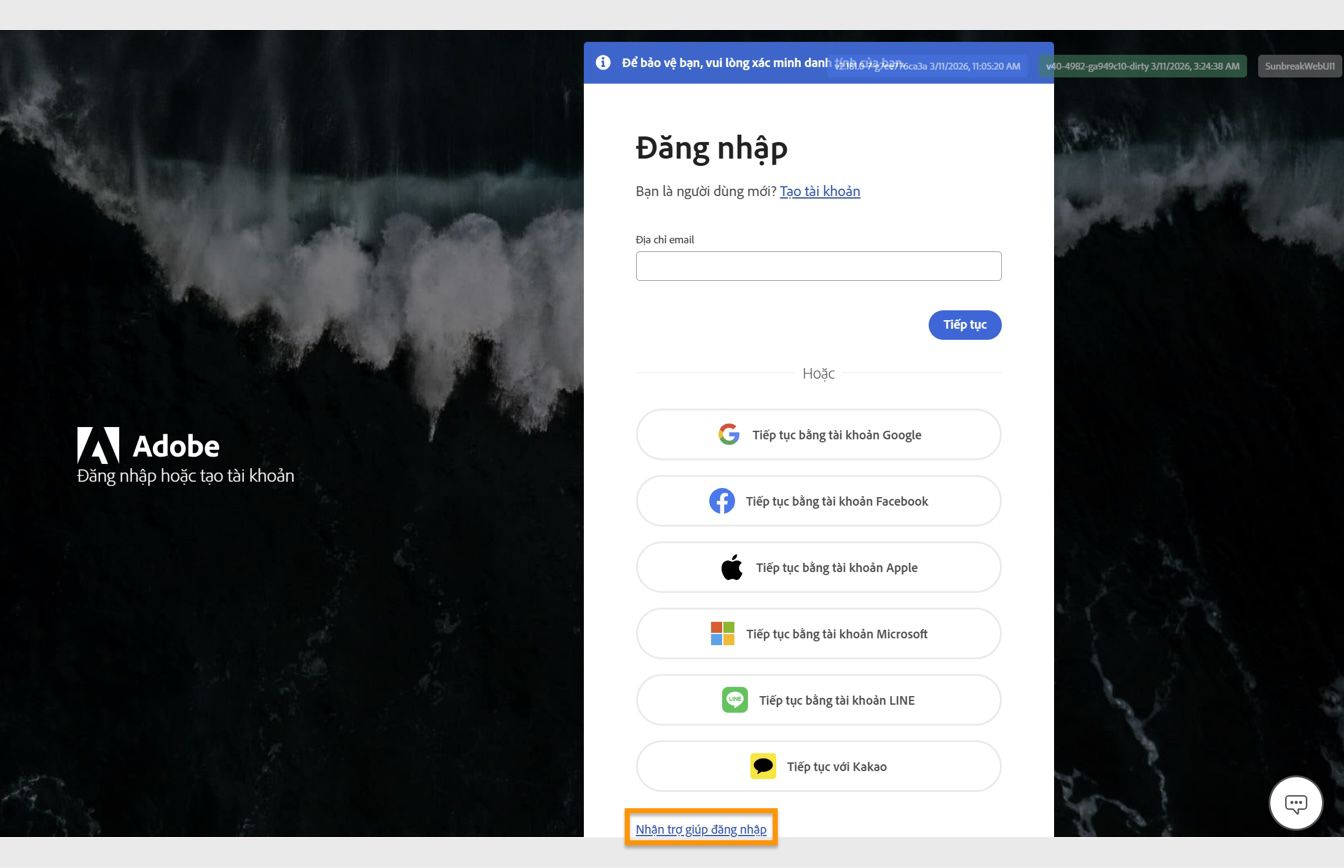Pick the "Tiếp tục với Kakao" option

point(818,767)
